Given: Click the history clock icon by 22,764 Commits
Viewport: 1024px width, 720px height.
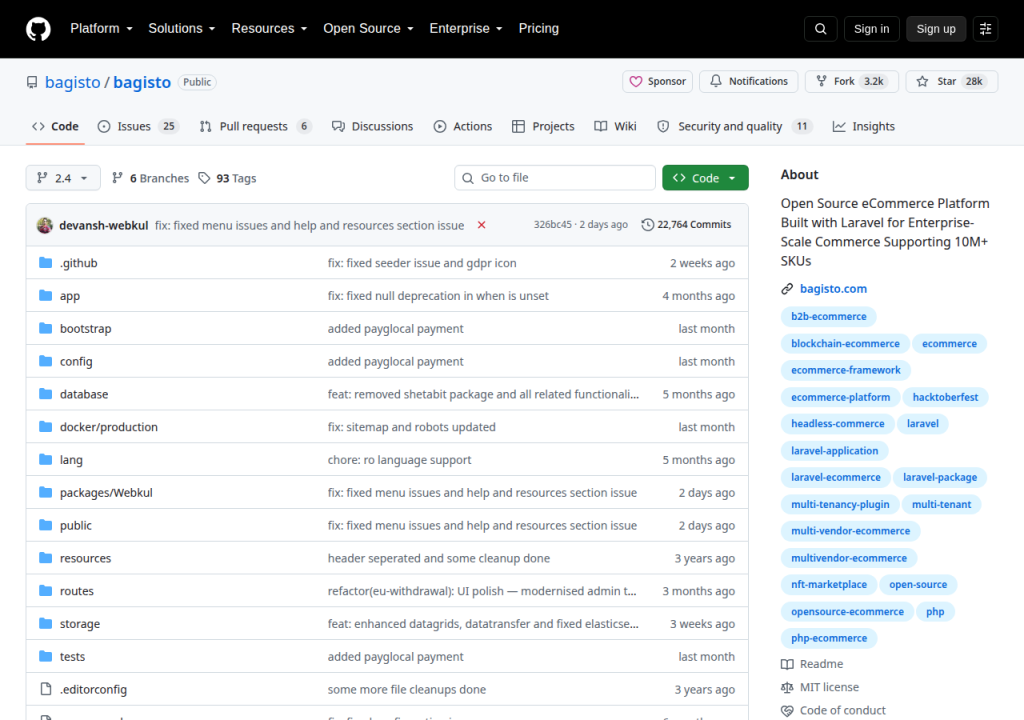Looking at the screenshot, I should click(x=647, y=225).
